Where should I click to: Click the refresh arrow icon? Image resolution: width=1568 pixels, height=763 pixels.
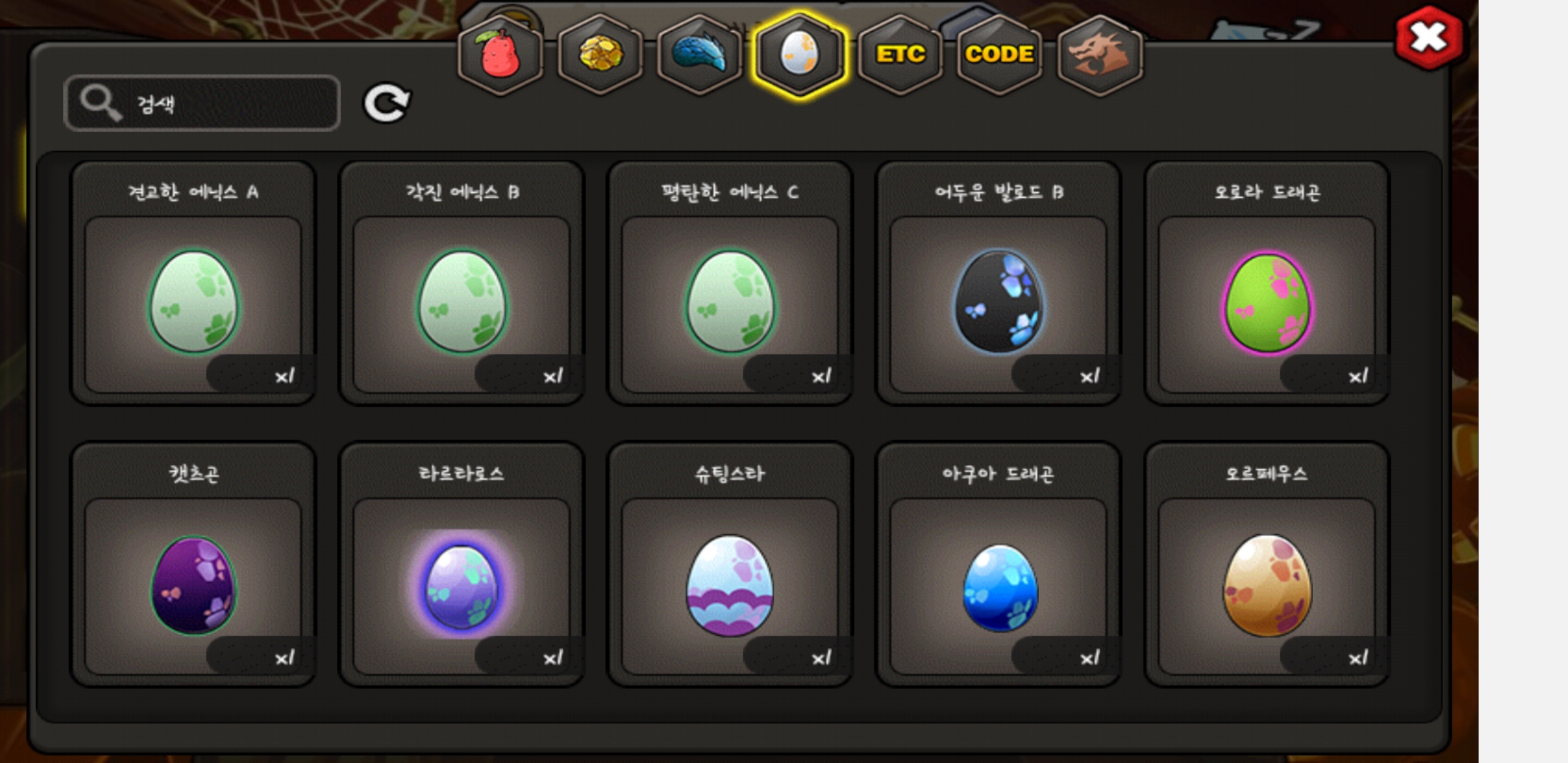click(x=386, y=103)
